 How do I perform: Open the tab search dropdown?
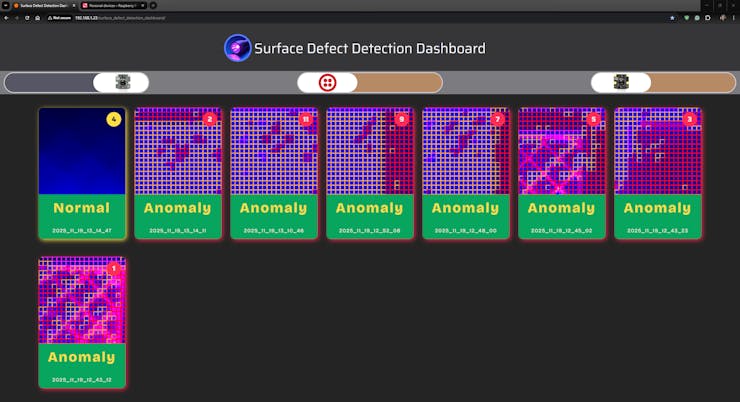tap(6, 6)
